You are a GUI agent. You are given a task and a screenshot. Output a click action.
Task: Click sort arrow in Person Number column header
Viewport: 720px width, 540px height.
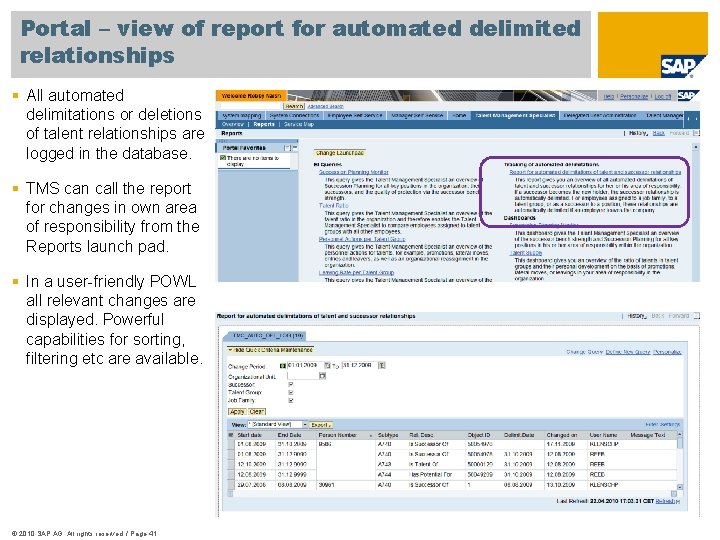[371, 435]
